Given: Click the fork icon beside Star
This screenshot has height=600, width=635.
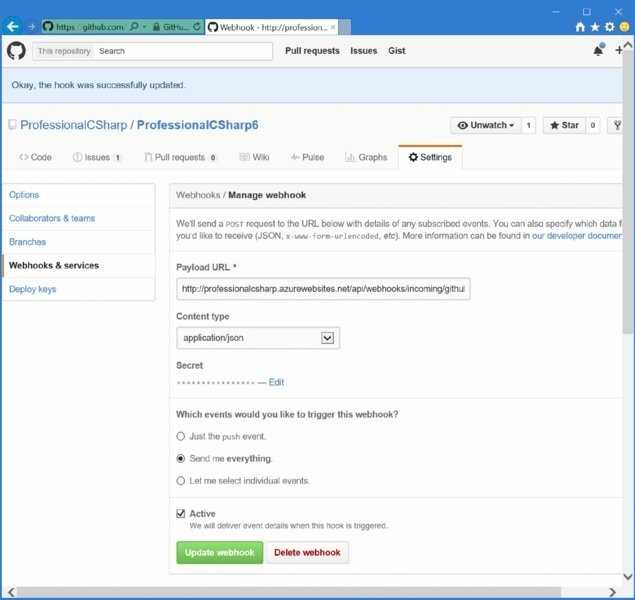Looking at the screenshot, I should (617, 125).
